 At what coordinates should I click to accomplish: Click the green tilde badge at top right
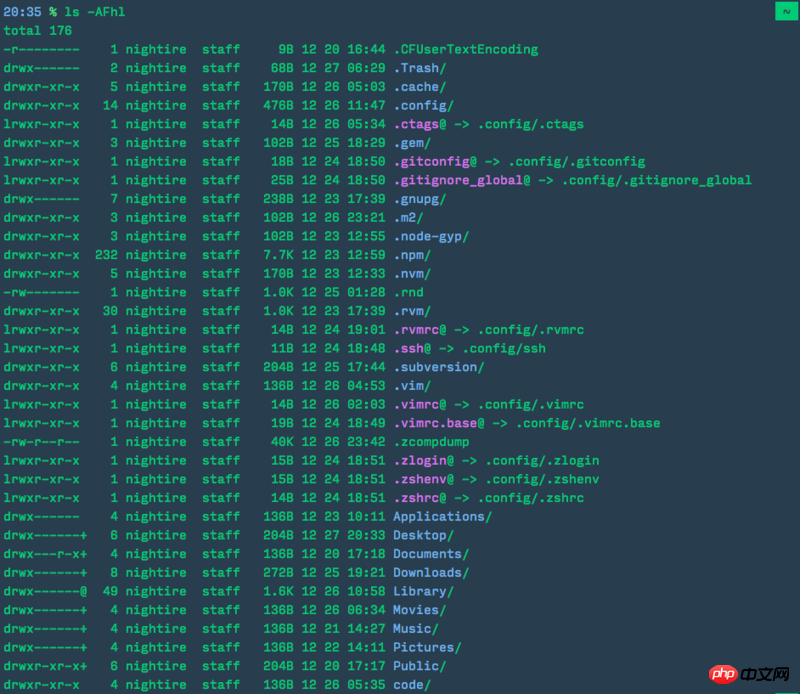786,11
